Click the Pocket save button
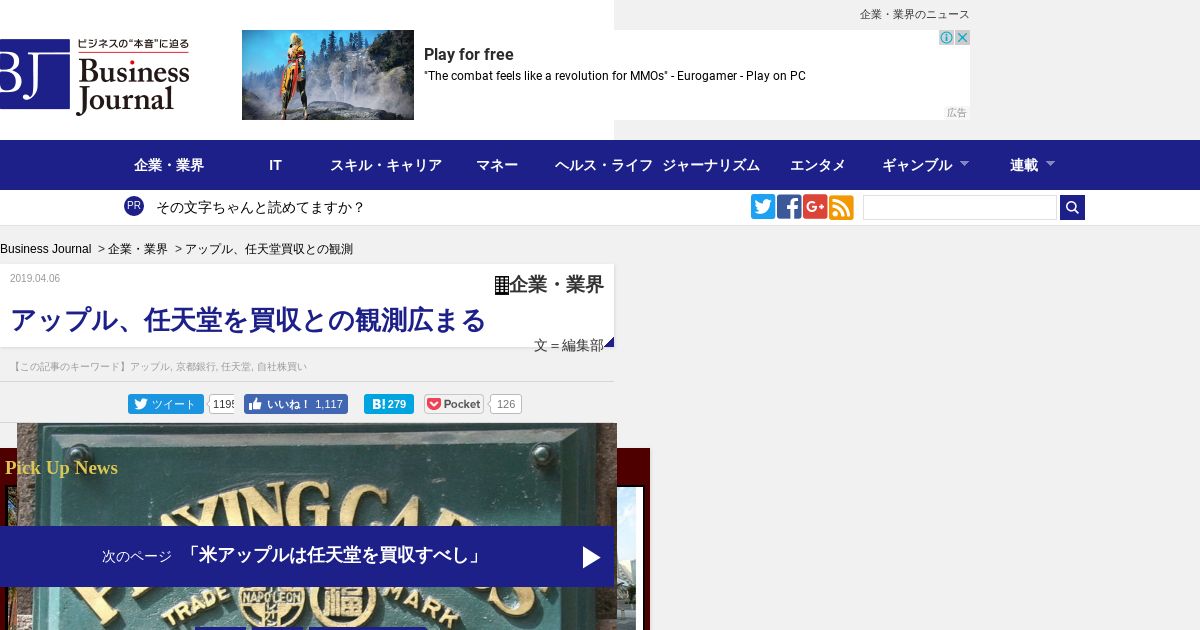 (x=454, y=404)
